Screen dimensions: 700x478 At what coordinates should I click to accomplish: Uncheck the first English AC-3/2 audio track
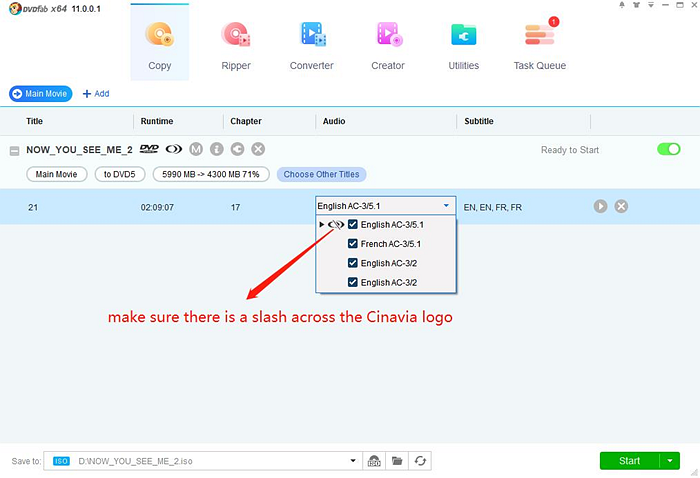353,263
